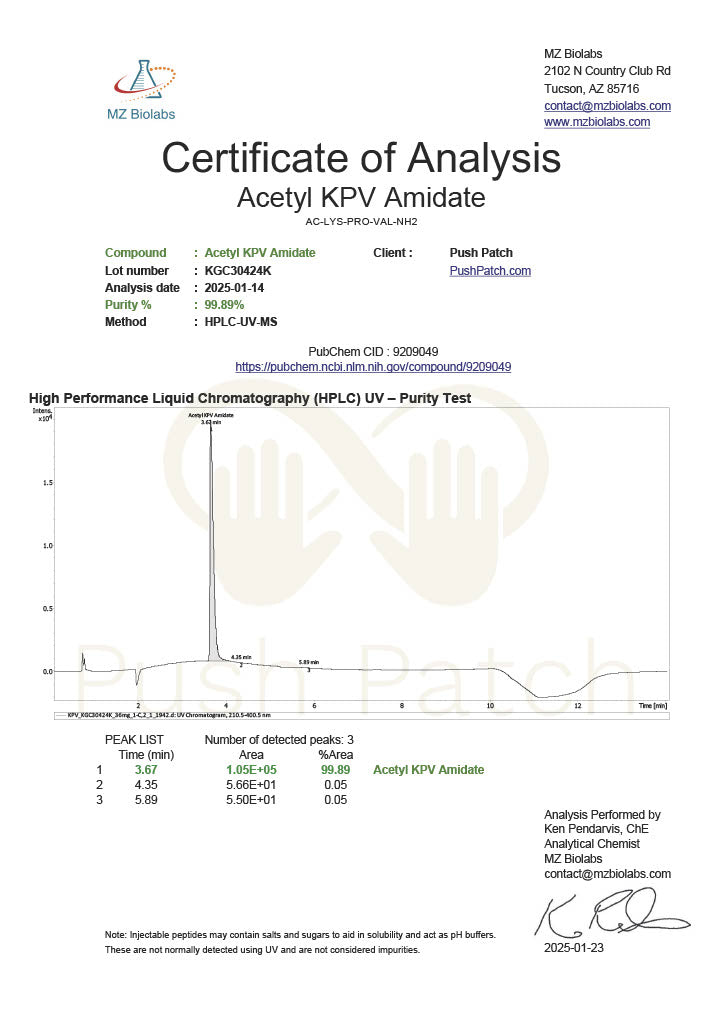The height and width of the screenshot is (1024, 723).
Task: Select the signature date 2025-01-23
Action: coord(574,948)
